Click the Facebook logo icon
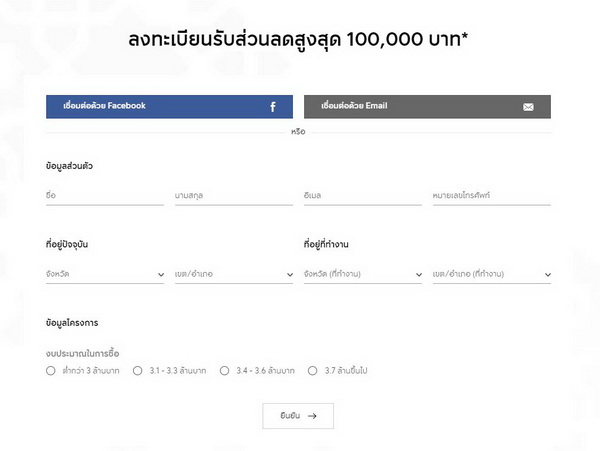Image resolution: width=600 pixels, height=451 pixels. coord(273,107)
